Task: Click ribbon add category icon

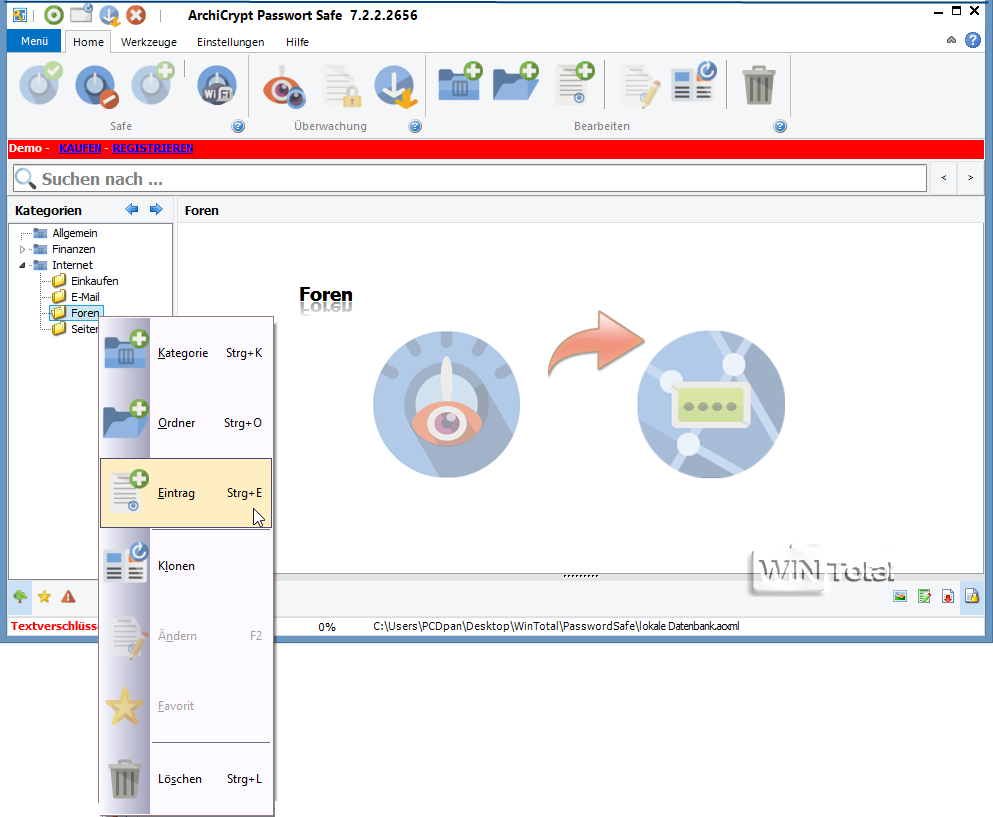Action: coord(460,82)
